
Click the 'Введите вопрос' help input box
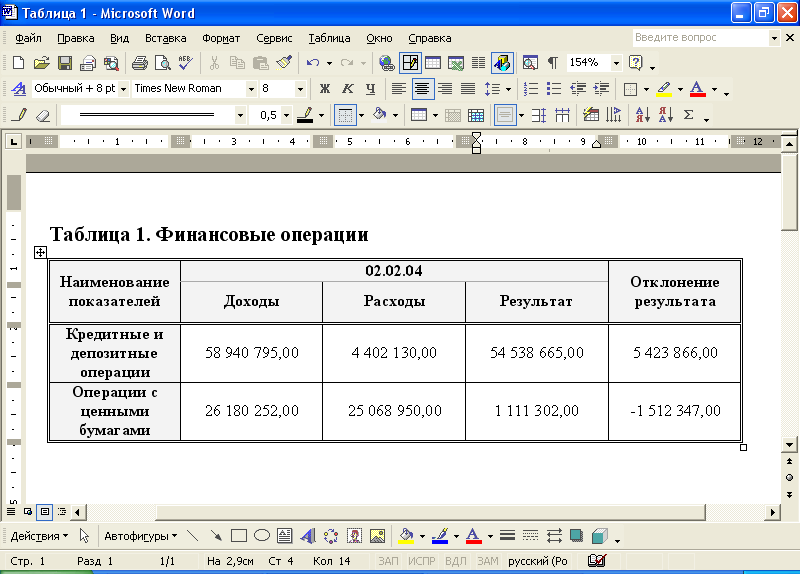point(698,38)
